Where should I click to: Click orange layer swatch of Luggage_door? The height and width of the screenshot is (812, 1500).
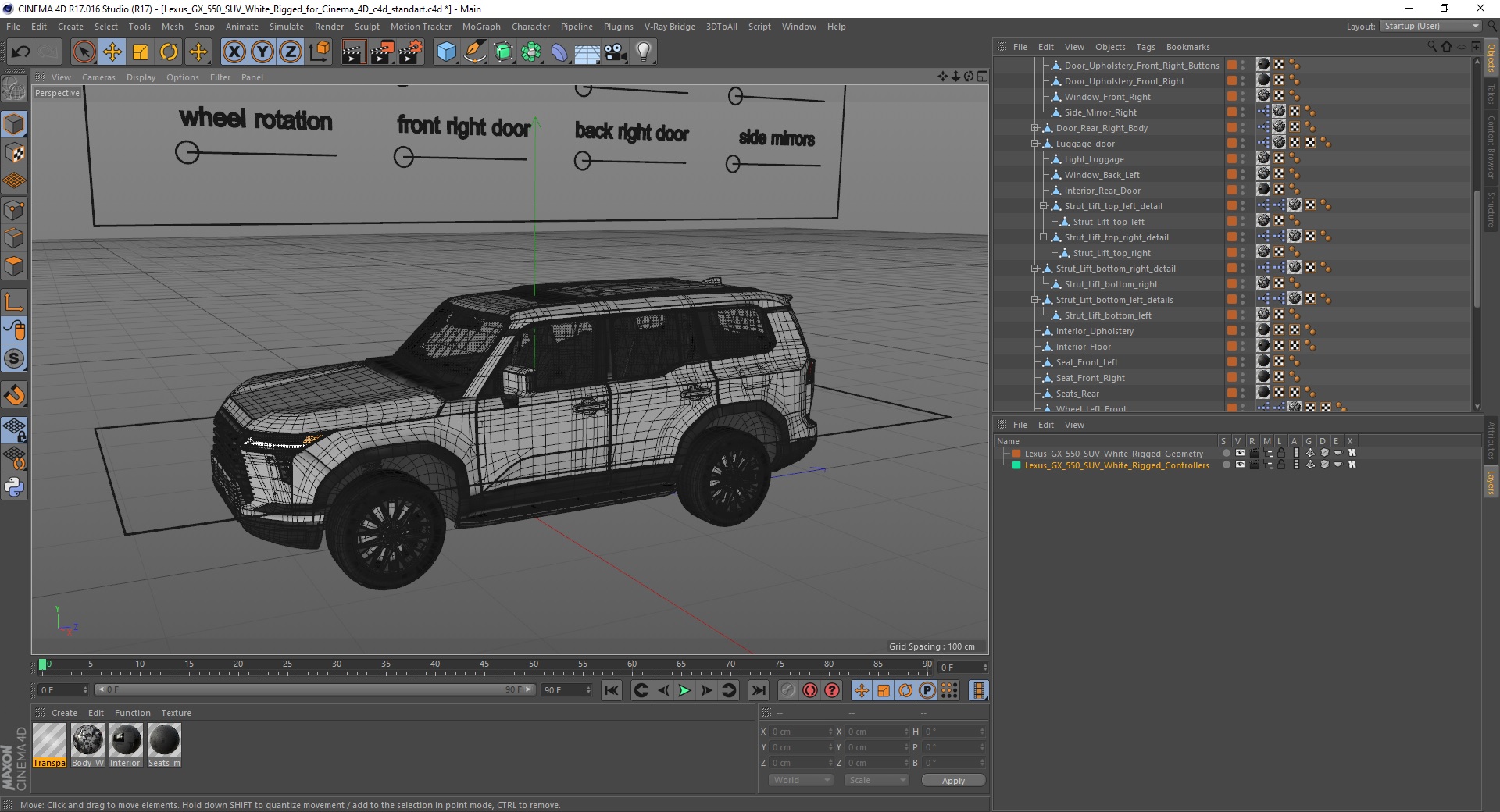(x=1232, y=144)
